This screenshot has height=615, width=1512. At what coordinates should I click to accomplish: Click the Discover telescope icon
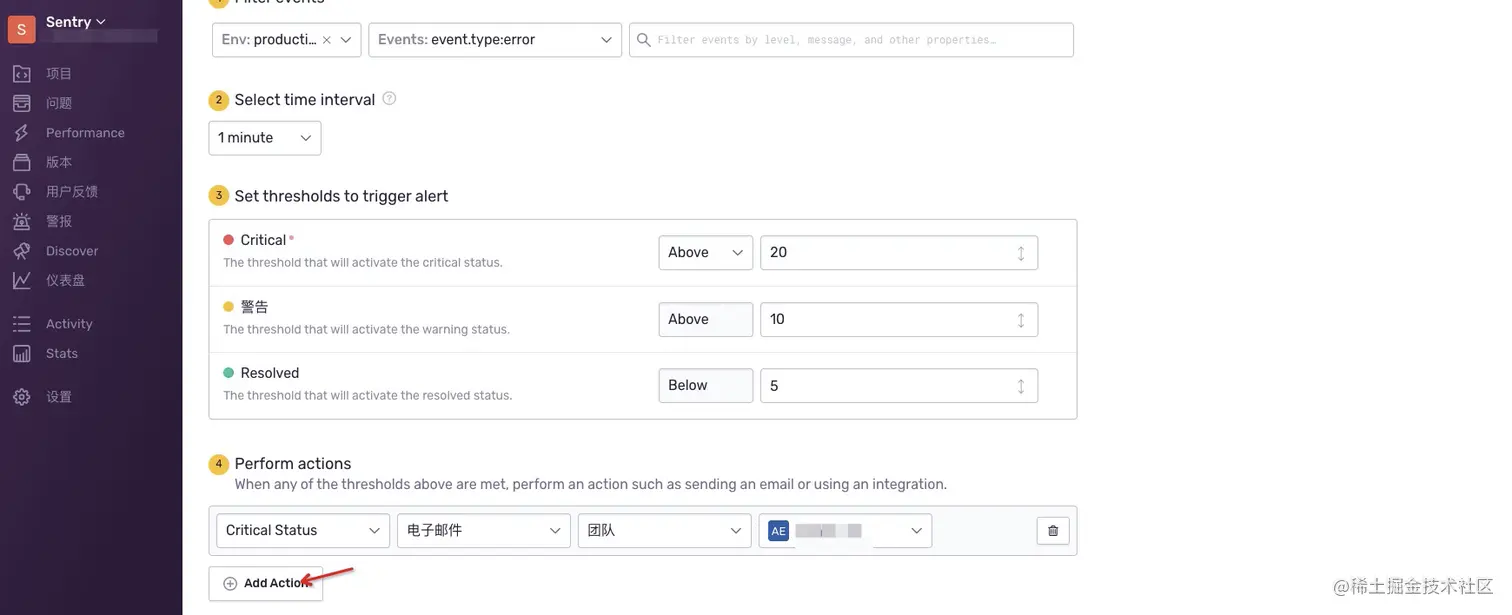pyautogui.click(x=22, y=251)
